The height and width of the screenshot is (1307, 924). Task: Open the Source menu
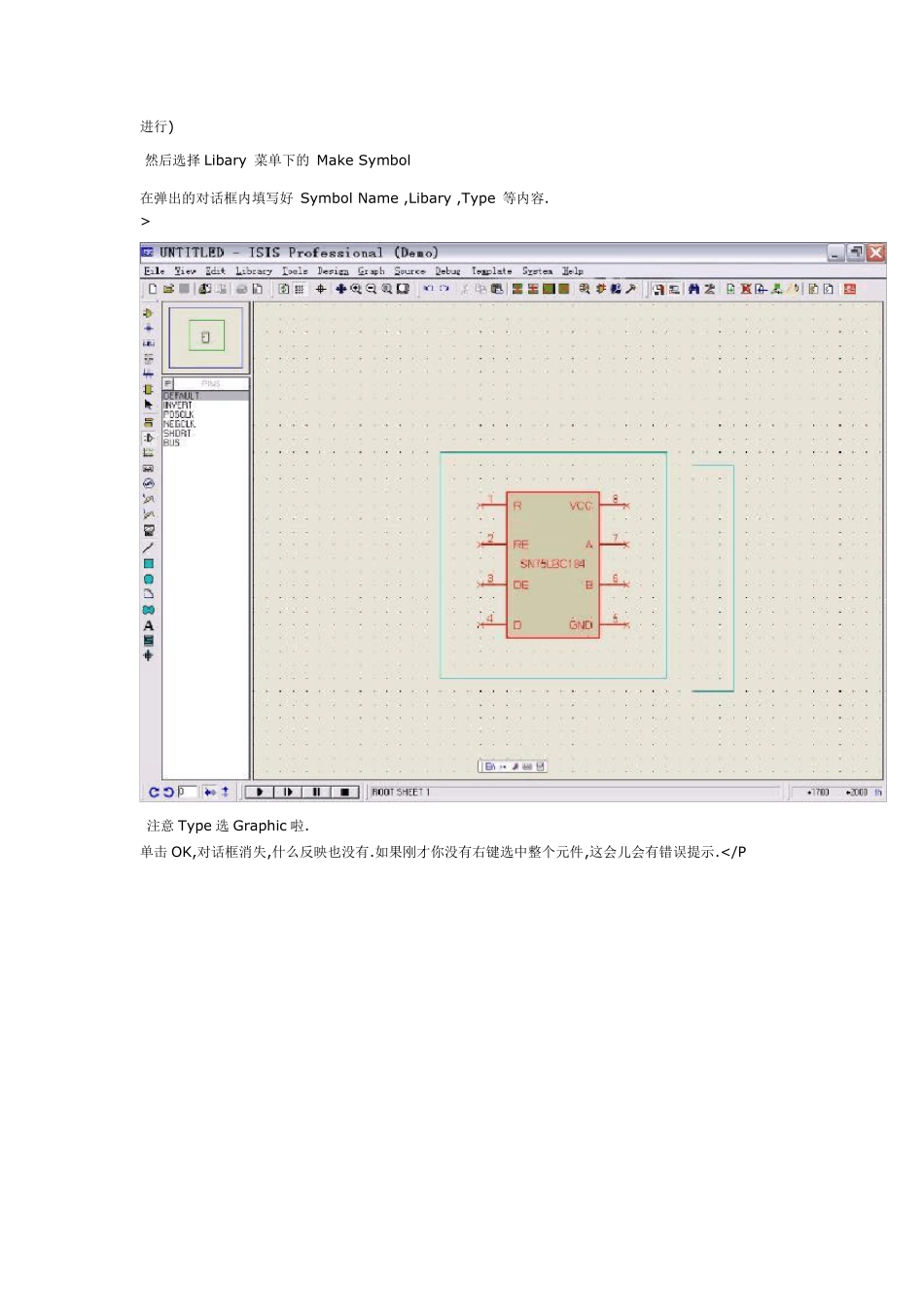point(409,271)
